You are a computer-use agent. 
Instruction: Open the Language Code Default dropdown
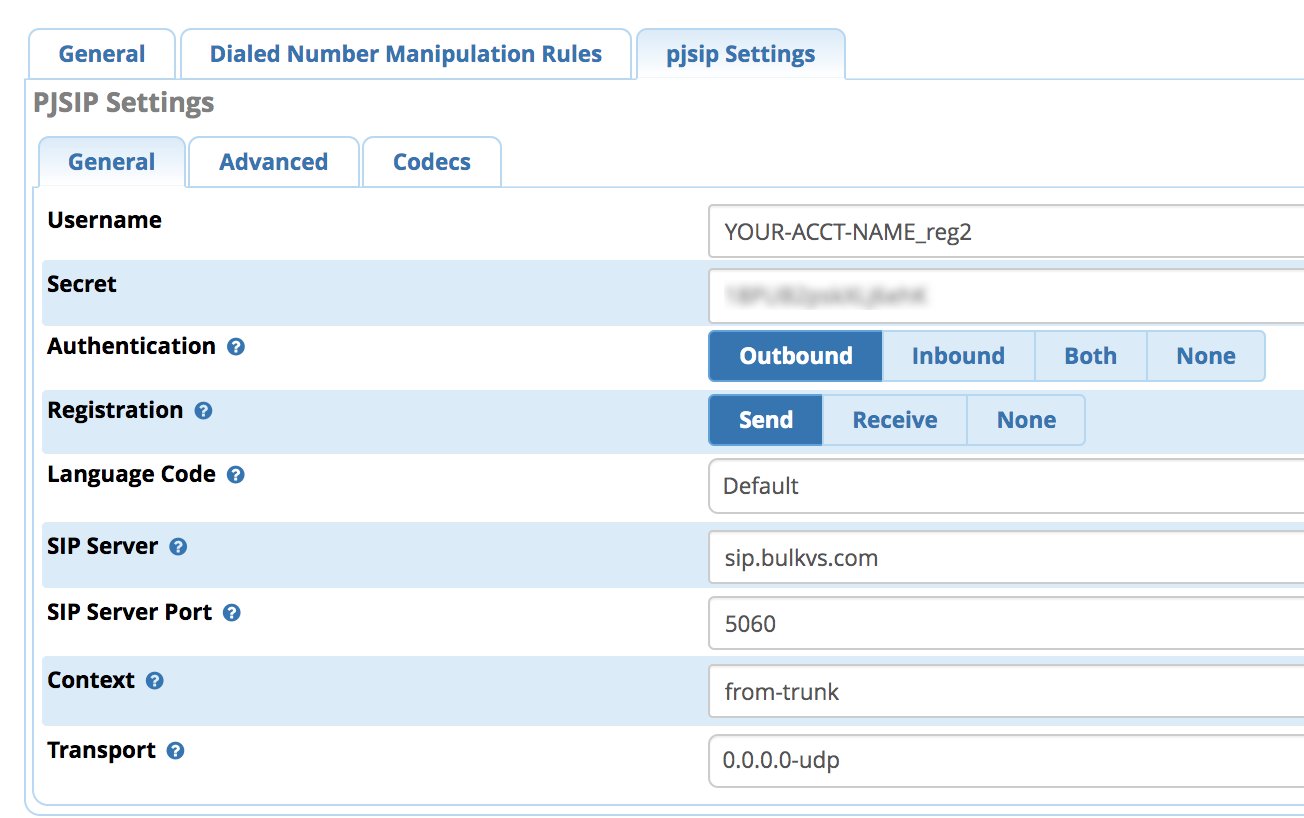(1006, 486)
